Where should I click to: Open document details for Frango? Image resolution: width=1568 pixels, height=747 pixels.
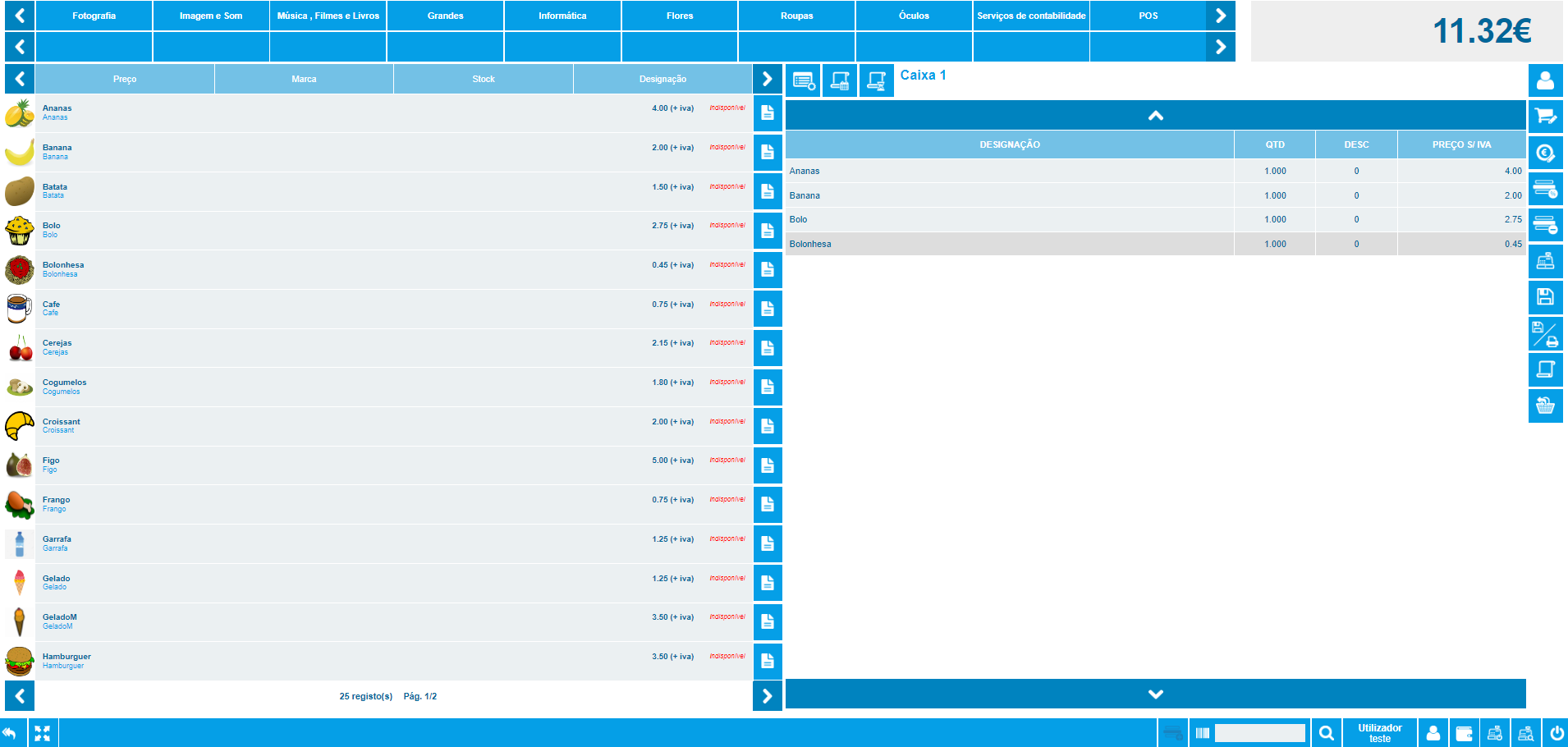pyautogui.click(x=768, y=504)
